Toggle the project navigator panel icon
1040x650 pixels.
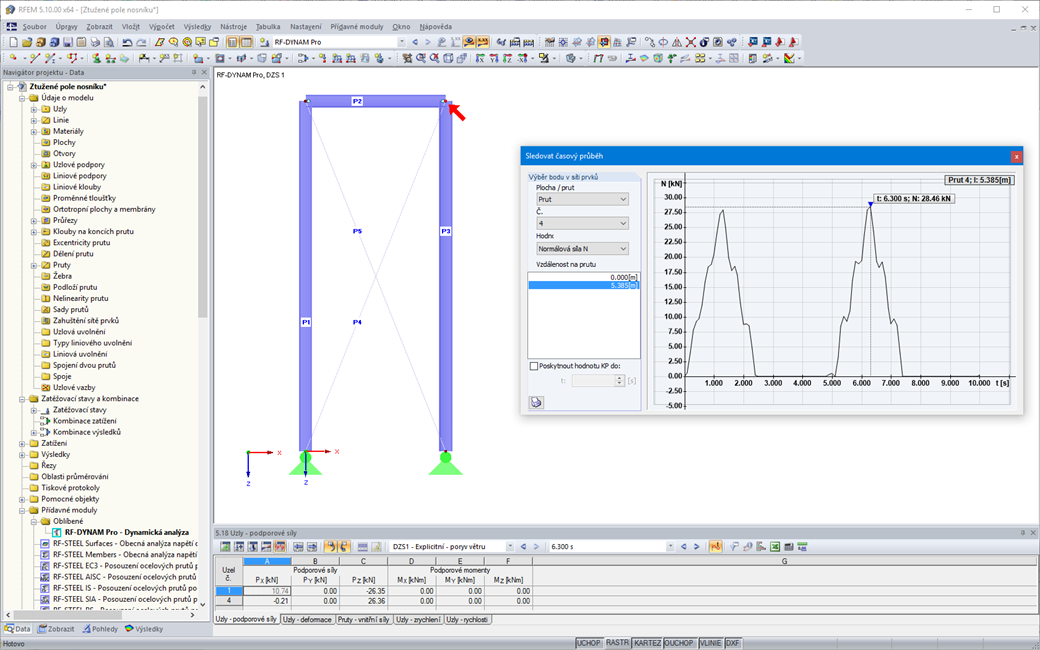point(233,42)
